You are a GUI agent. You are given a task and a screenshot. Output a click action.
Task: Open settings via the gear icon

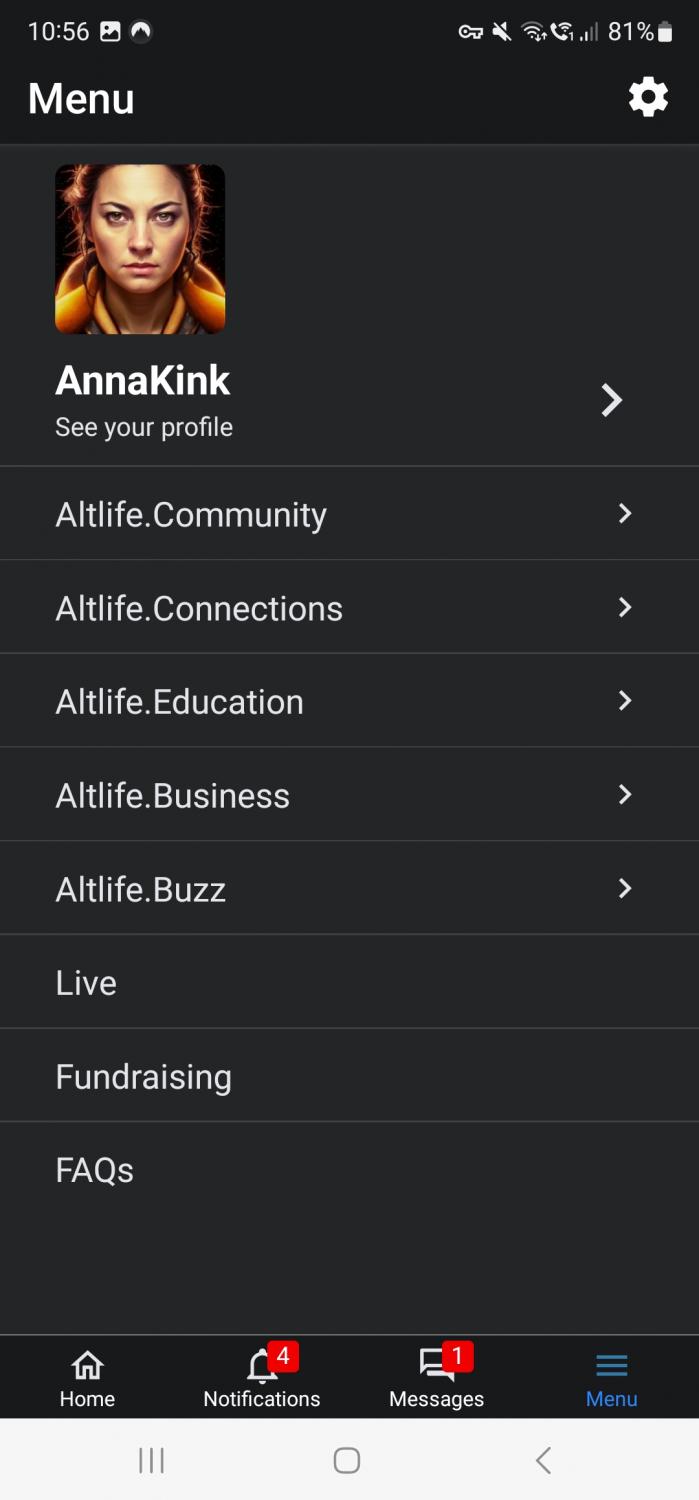pyautogui.click(x=648, y=98)
